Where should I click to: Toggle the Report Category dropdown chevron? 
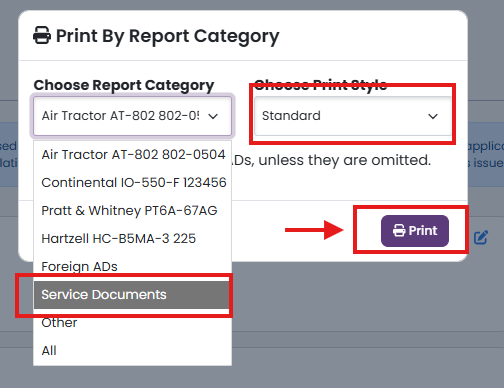(213, 116)
